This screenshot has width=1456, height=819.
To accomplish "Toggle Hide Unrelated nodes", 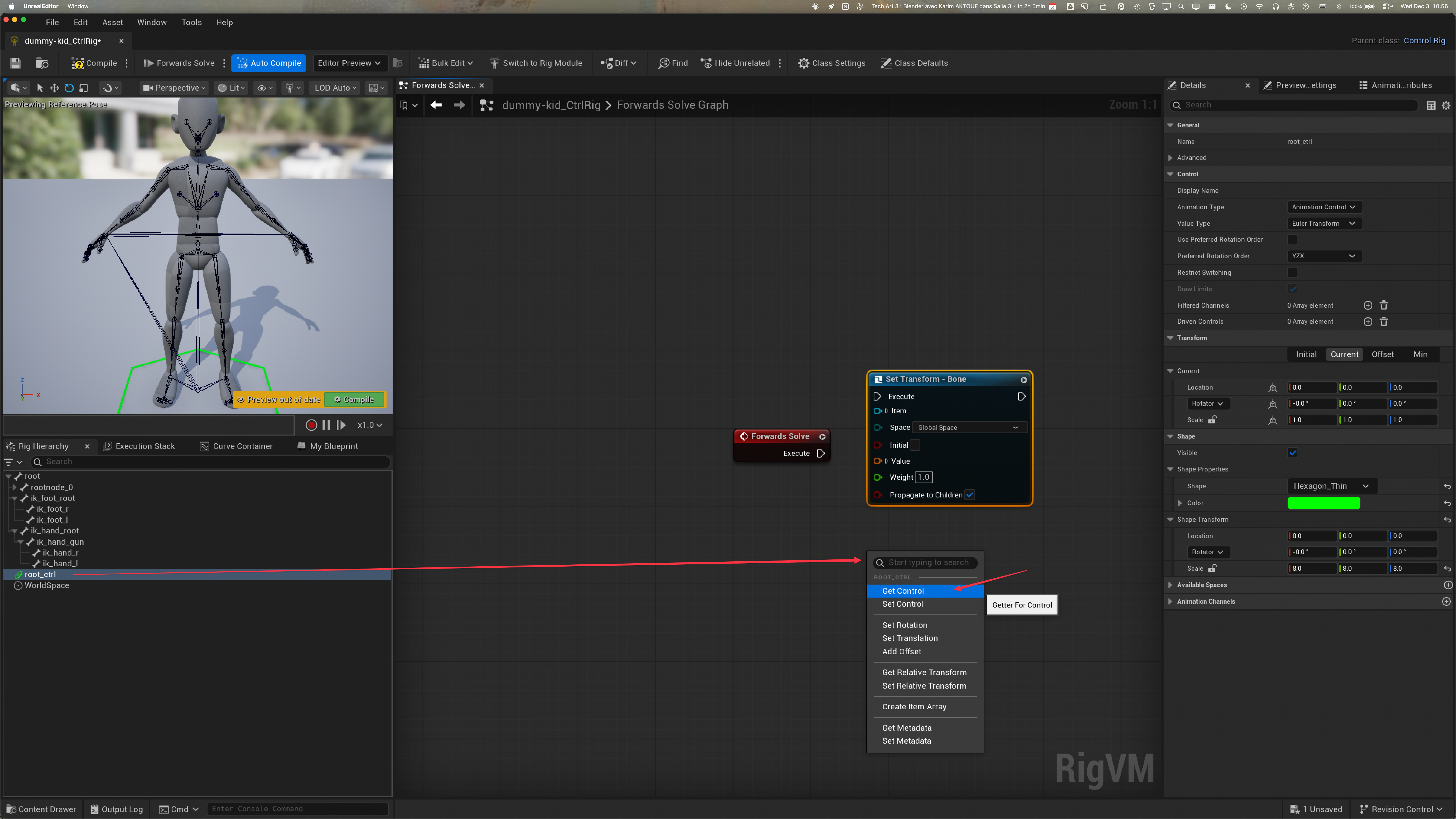I will pyautogui.click(x=735, y=63).
